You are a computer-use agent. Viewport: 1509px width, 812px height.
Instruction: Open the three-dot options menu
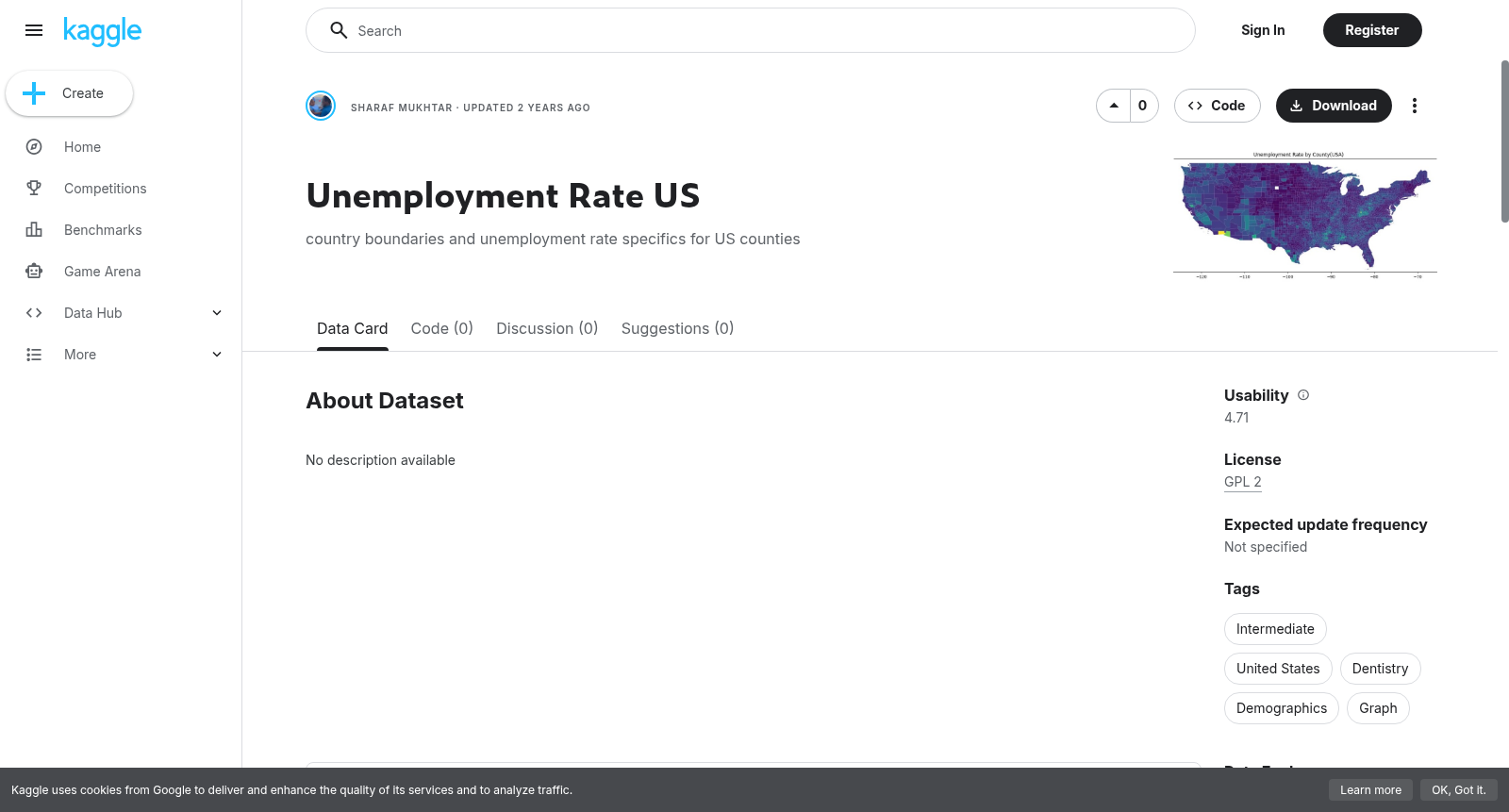[x=1414, y=106]
